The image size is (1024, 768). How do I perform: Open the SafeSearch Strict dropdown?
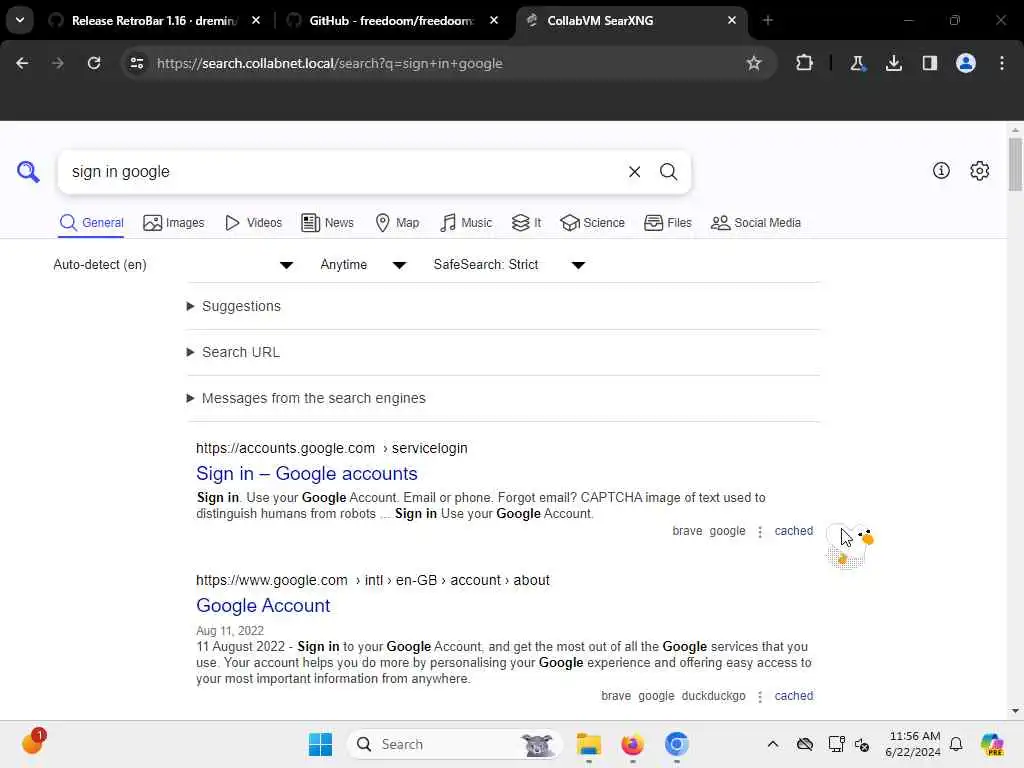pyautogui.click(x=509, y=264)
